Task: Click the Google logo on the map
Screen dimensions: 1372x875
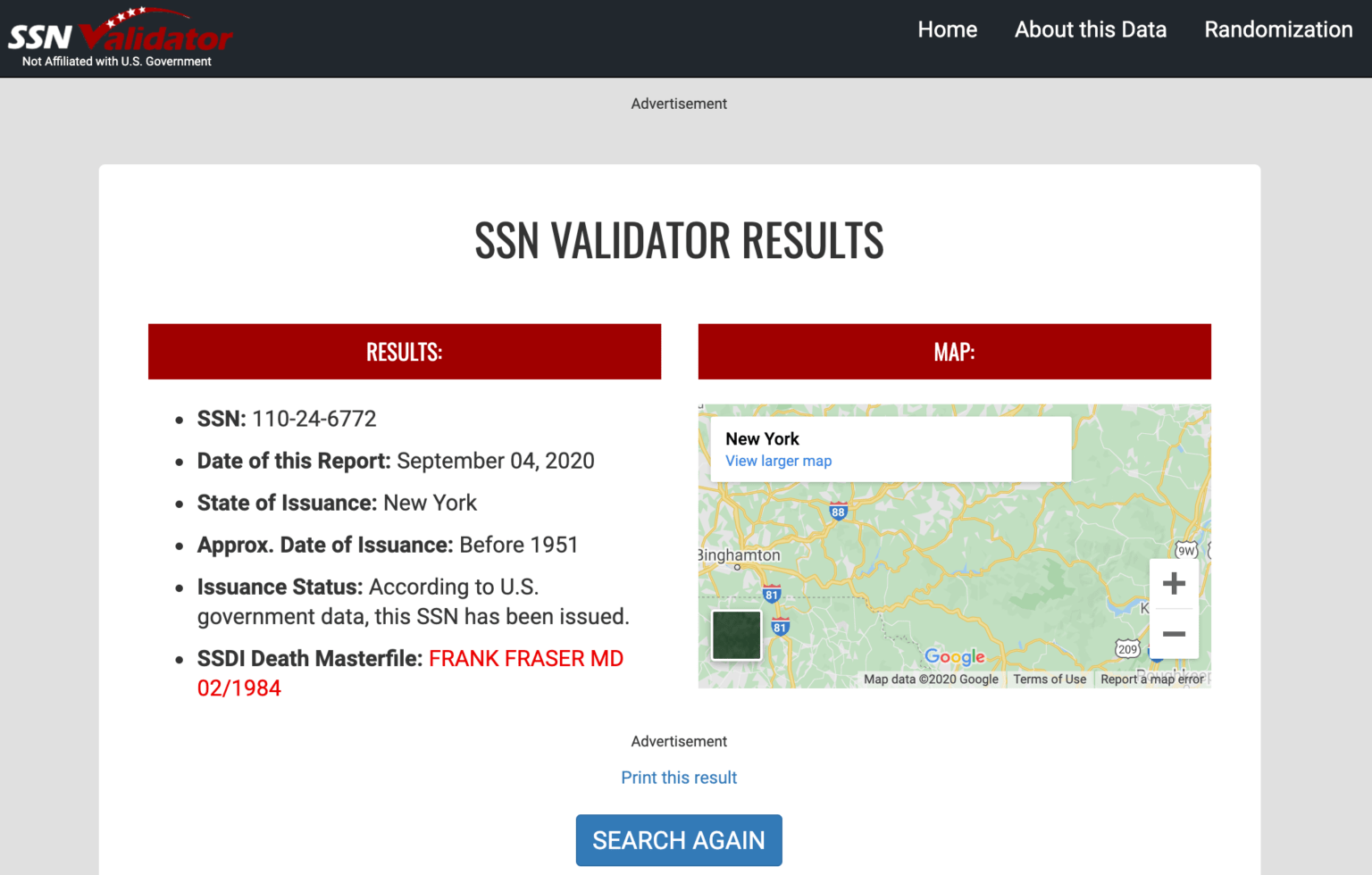Action: (954, 657)
